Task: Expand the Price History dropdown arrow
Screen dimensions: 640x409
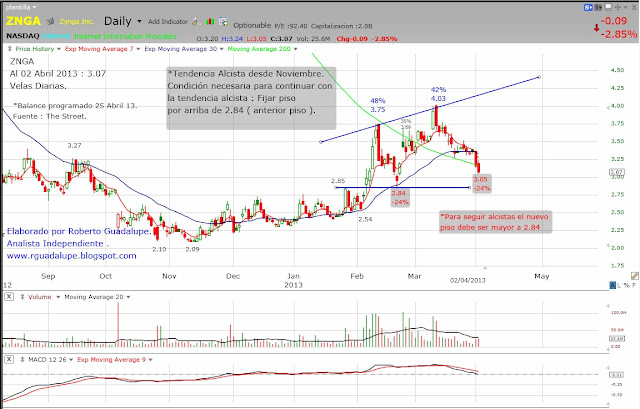Action: (x=59, y=49)
